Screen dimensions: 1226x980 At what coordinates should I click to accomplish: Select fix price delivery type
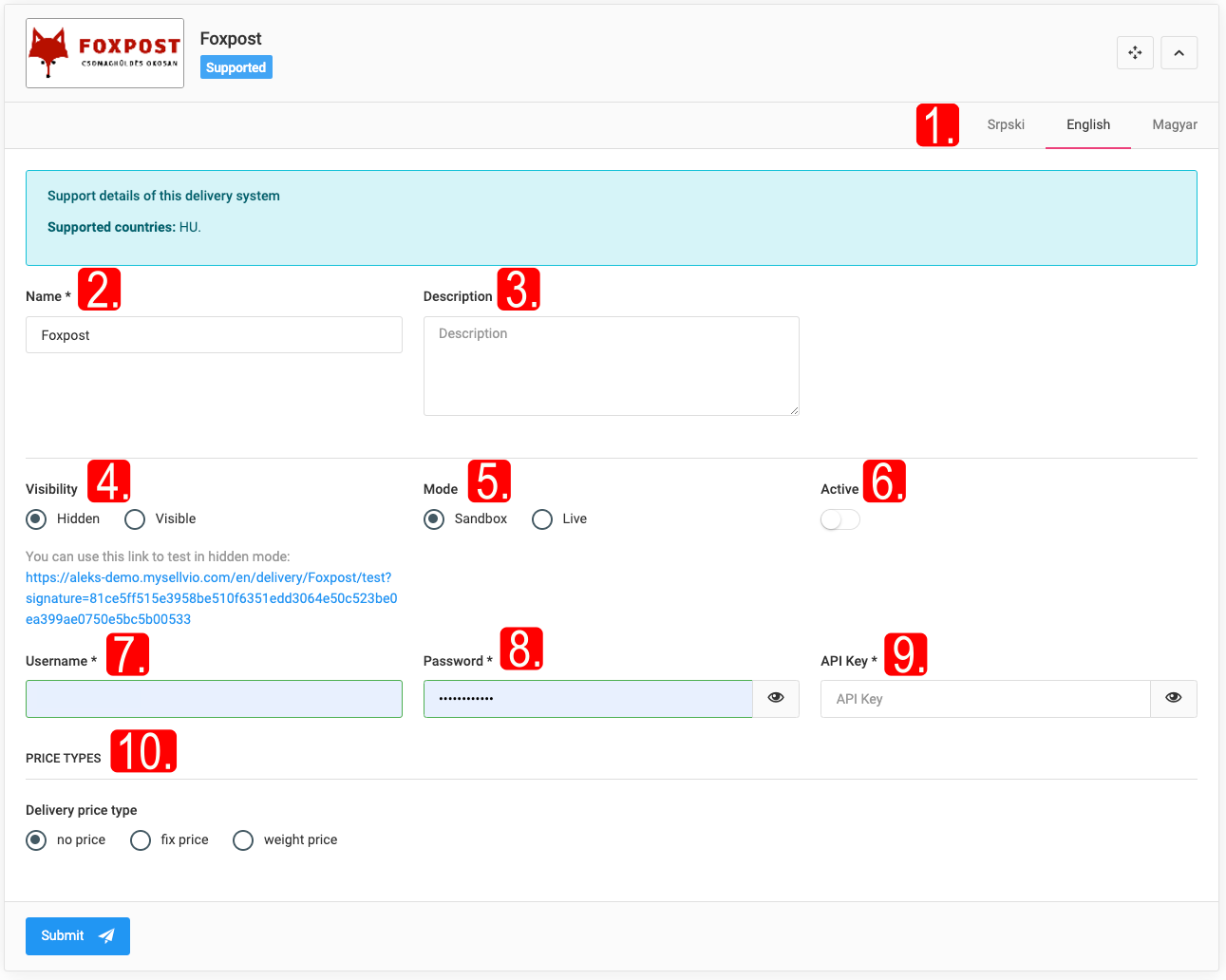[x=141, y=840]
